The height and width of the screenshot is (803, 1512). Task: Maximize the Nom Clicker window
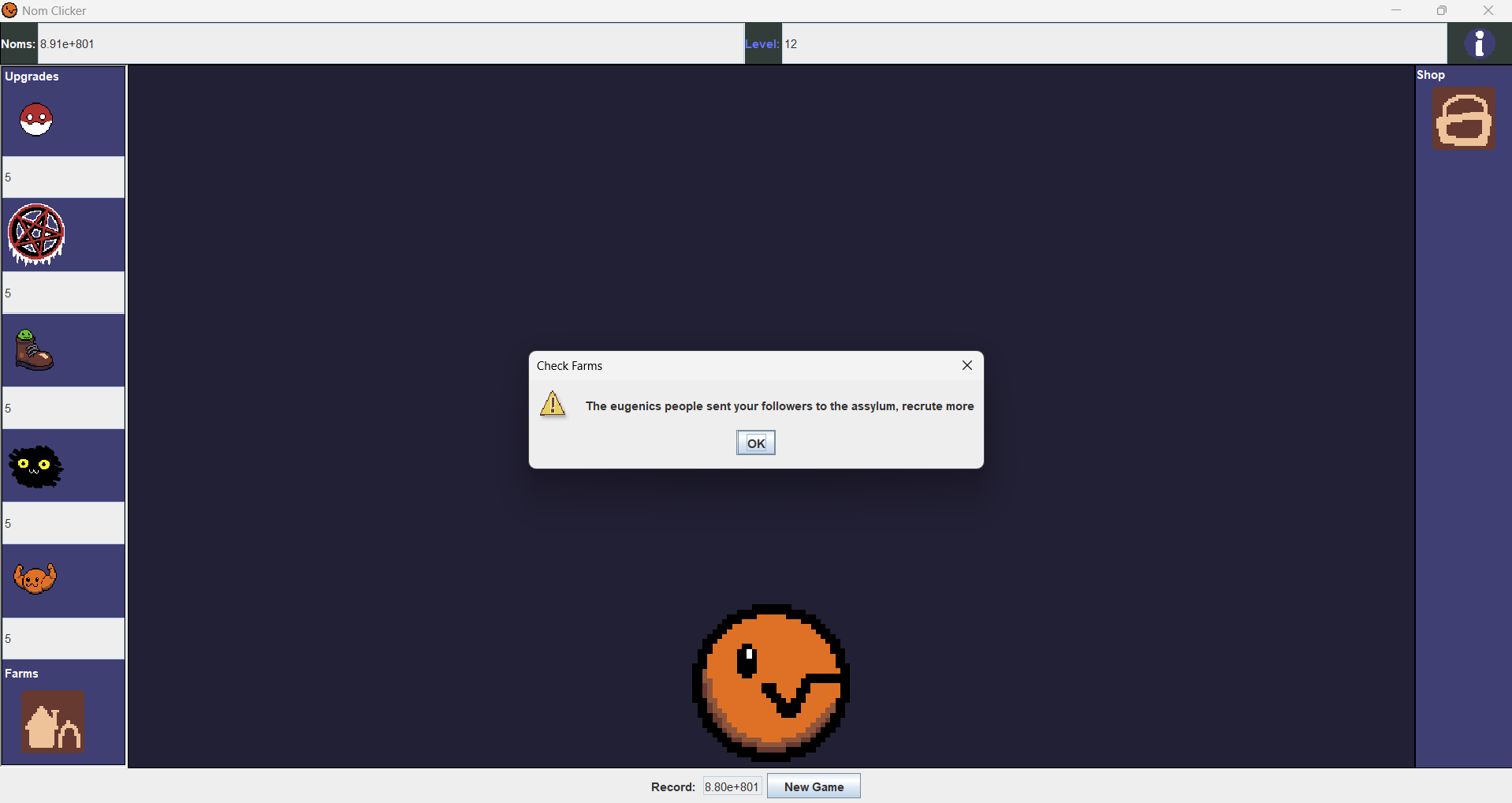(x=1441, y=10)
